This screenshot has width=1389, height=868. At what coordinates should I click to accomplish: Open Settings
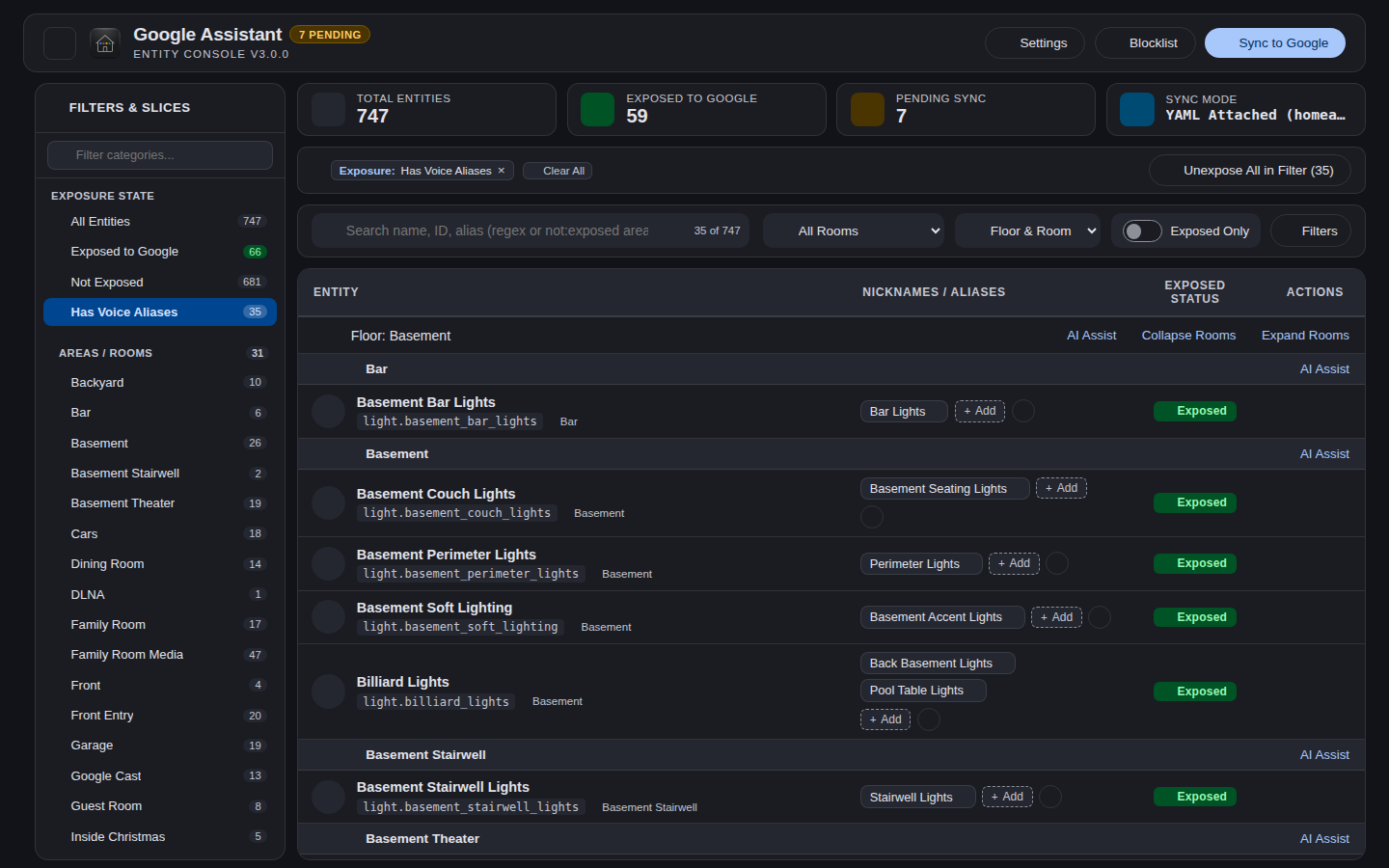1035,43
